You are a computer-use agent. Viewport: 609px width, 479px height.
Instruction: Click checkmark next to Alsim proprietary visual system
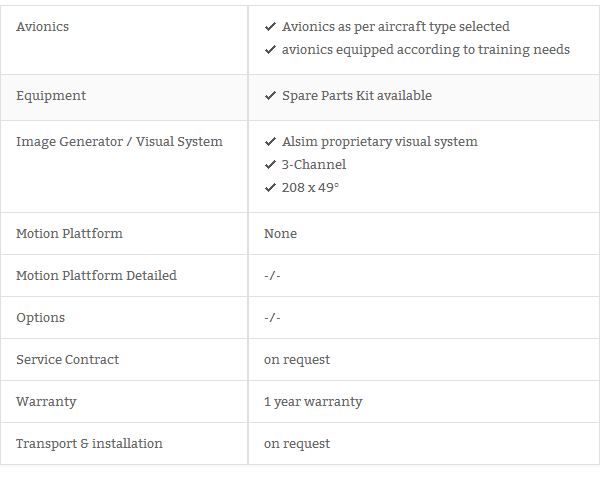(270, 142)
